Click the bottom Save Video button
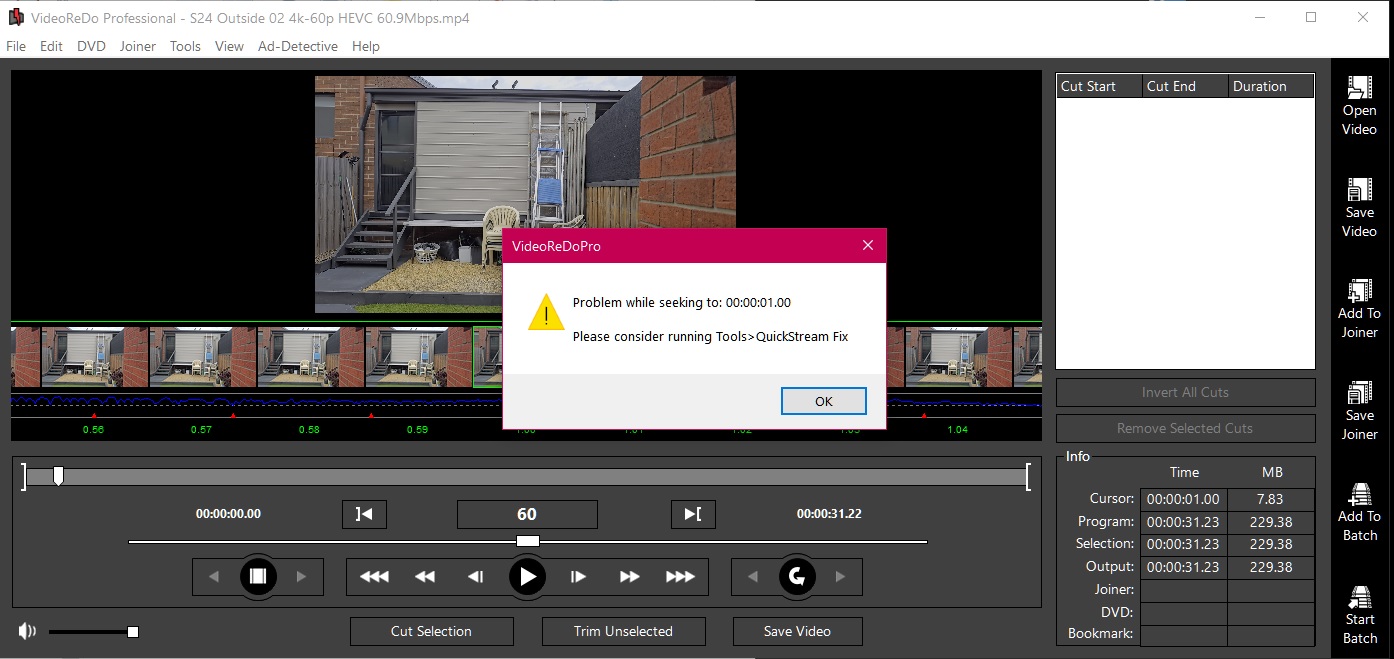Image resolution: width=1394 pixels, height=659 pixels. (797, 631)
